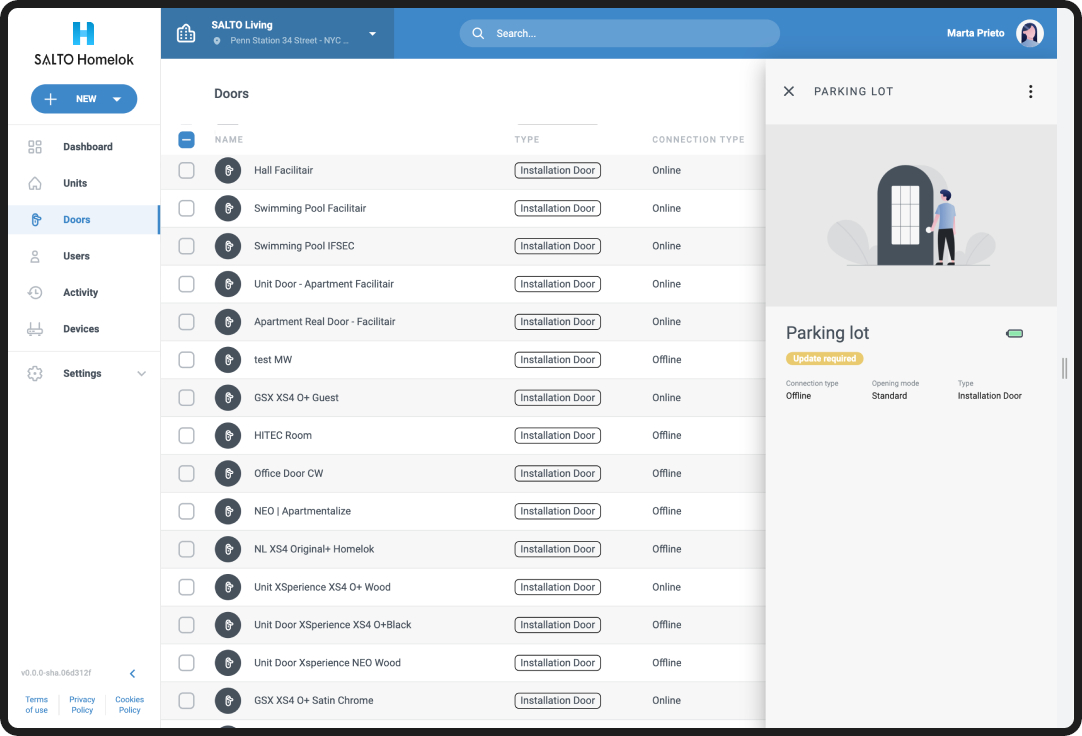
Task: Check the box for Swimming Pool IFSEC
Action: pyautogui.click(x=186, y=246)
